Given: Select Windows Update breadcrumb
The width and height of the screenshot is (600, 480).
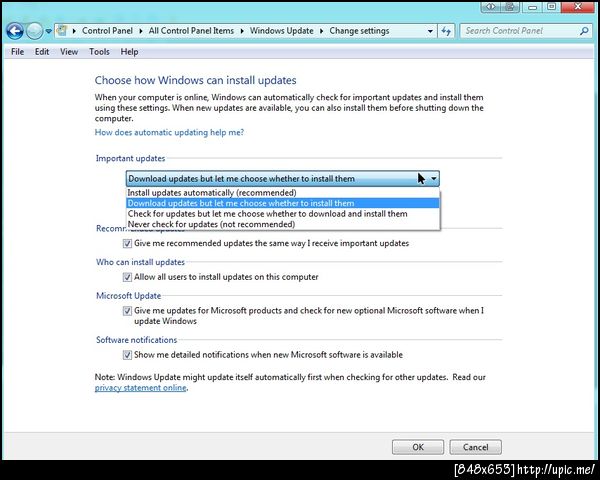Looking at the screenshot, I should 282,31.
